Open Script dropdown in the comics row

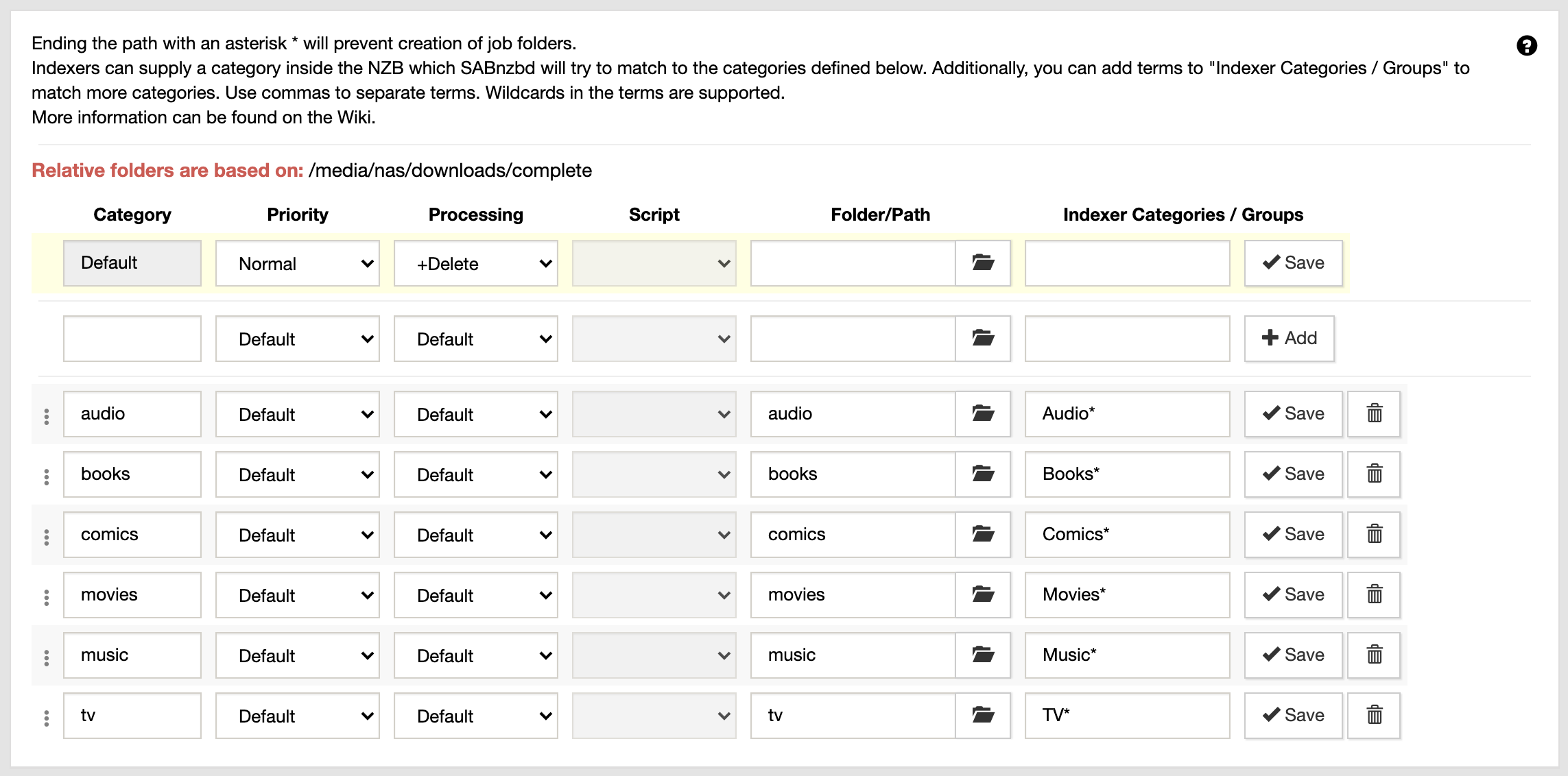pos(654,535)
